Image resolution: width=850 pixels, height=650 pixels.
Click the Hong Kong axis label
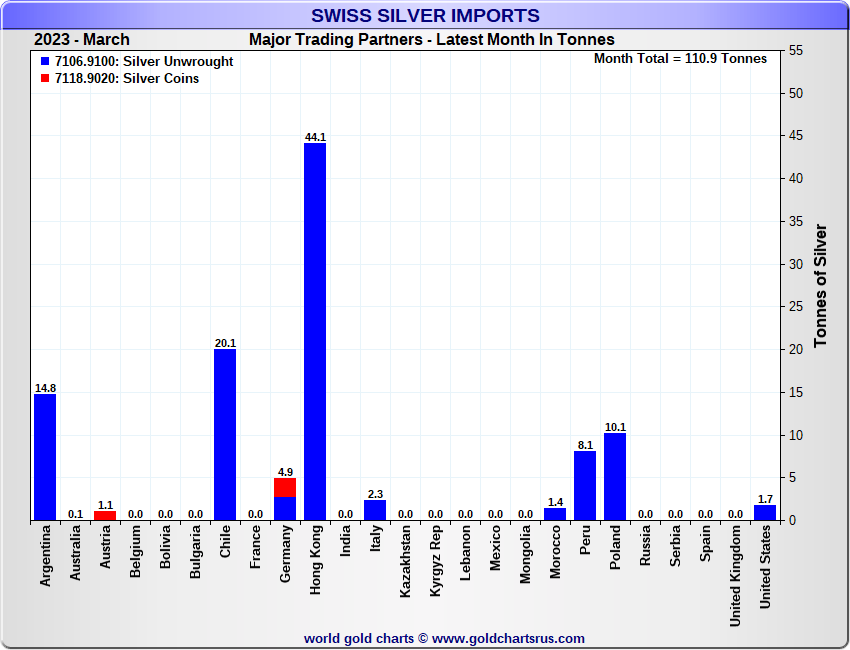coord(315,559)
